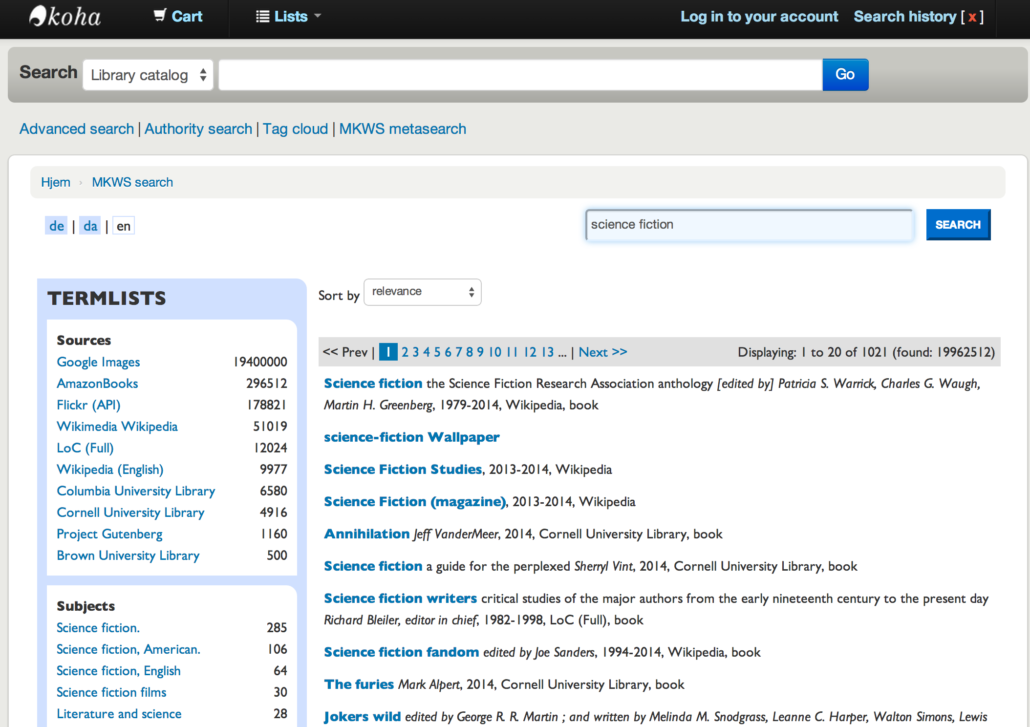The height and width of the screenshot is (727, 1030).
Task: Click the 'Displaying: 1 to 20 of 1021' text
Action: 812,352
